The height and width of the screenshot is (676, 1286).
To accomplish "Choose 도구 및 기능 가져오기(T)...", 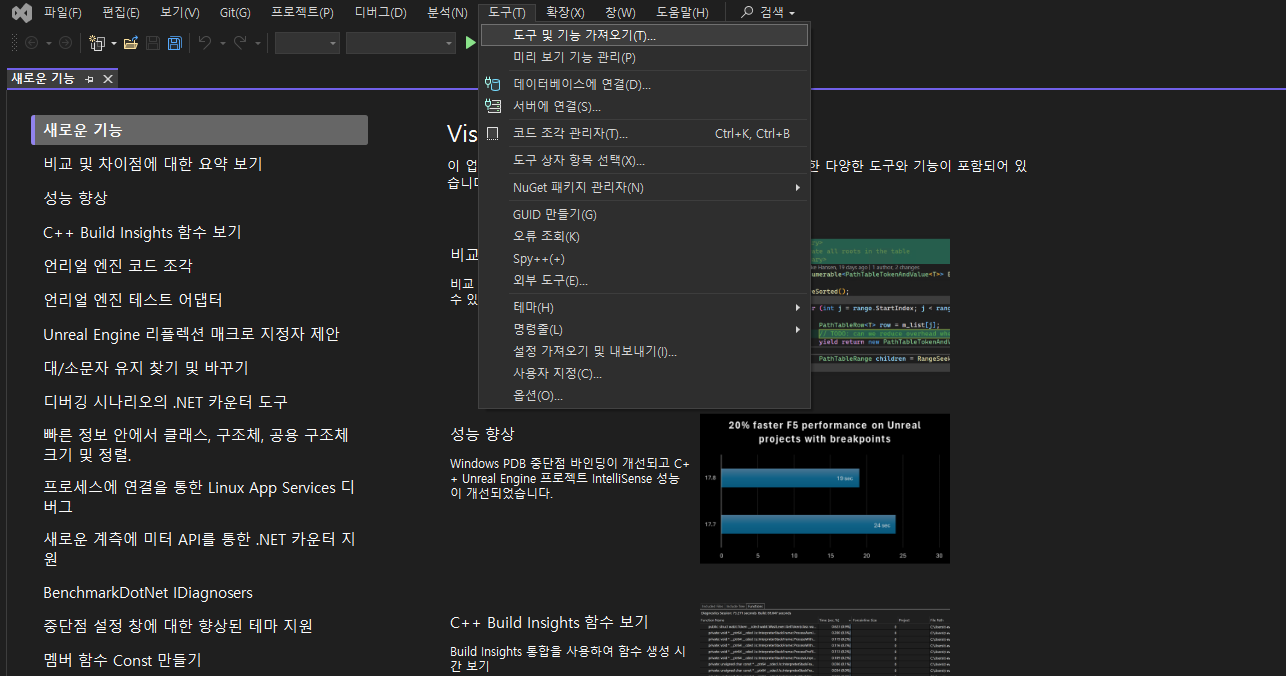I will (x=643, y=35).
